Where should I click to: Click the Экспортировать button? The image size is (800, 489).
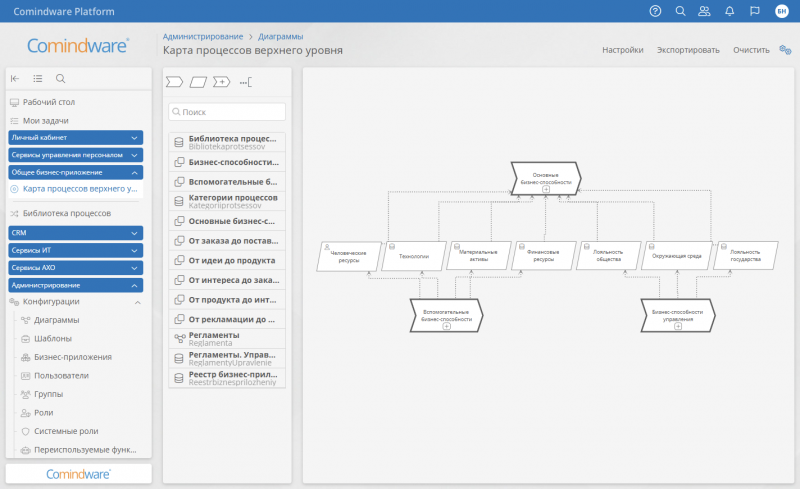click(x=688, y=49)
